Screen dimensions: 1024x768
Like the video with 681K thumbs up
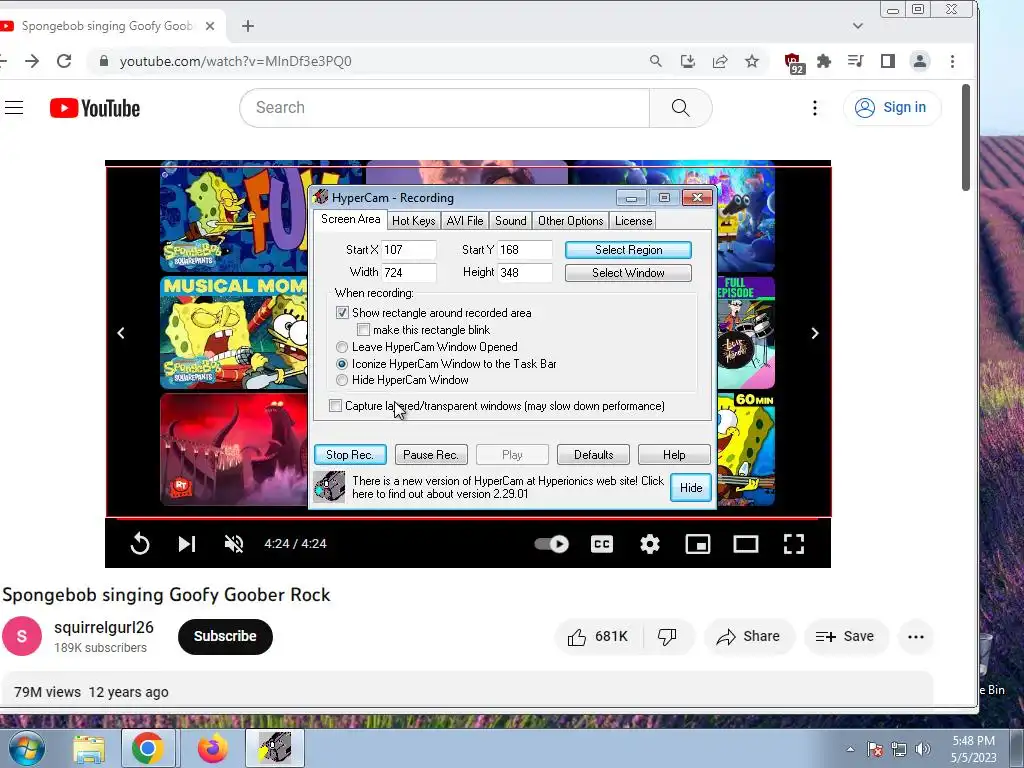[598, 637]
